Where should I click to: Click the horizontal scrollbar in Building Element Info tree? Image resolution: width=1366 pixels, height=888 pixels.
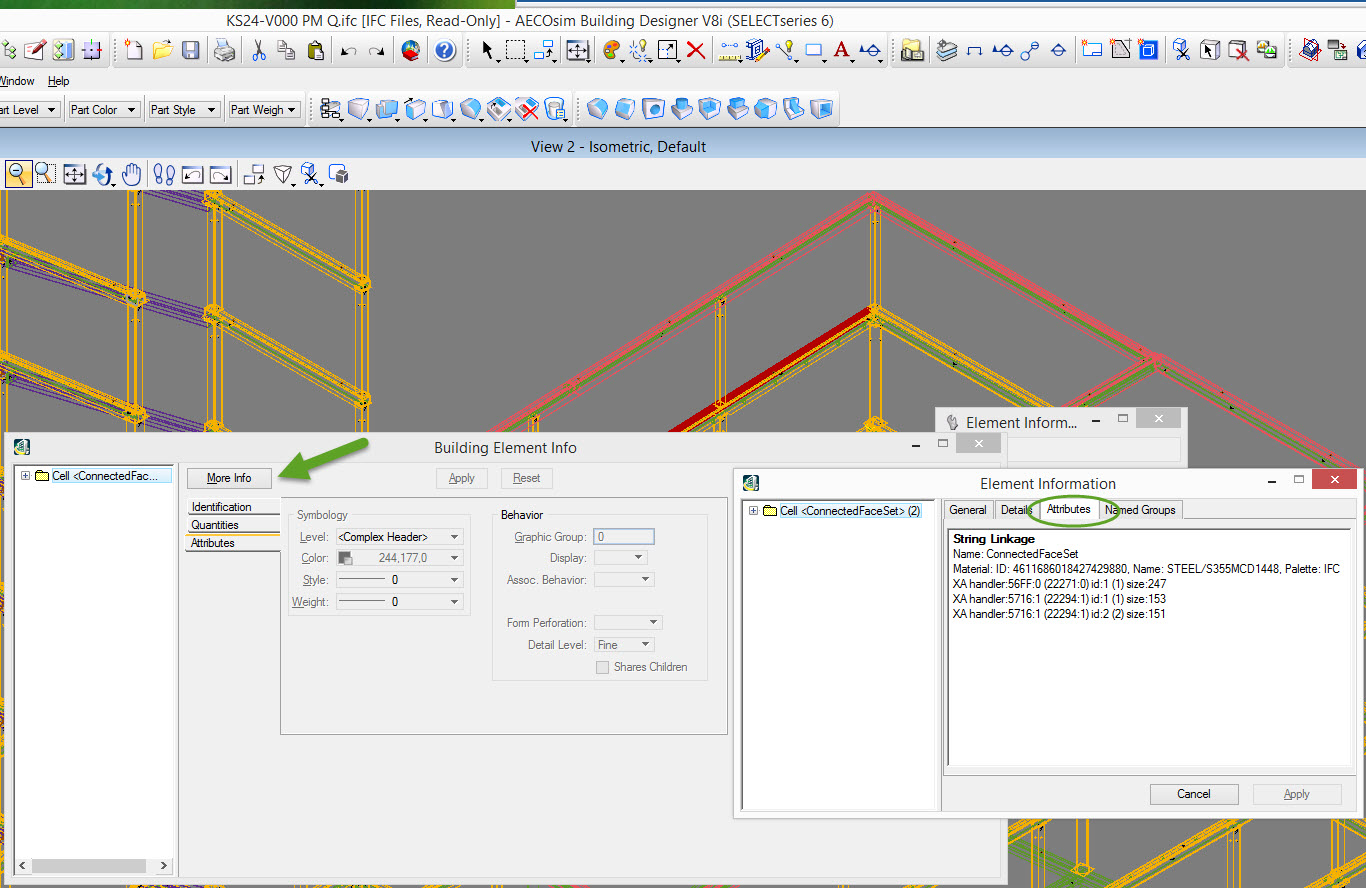pos(91,866)
